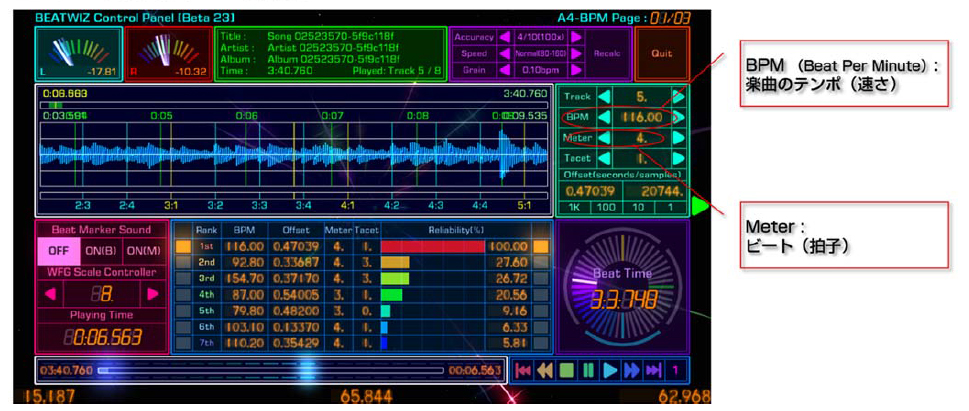This screenshot has height=411, width=969.
Task: Tick the box after the 27.60 reliability value
Action: pyautogui.click(x=541, y=263)
